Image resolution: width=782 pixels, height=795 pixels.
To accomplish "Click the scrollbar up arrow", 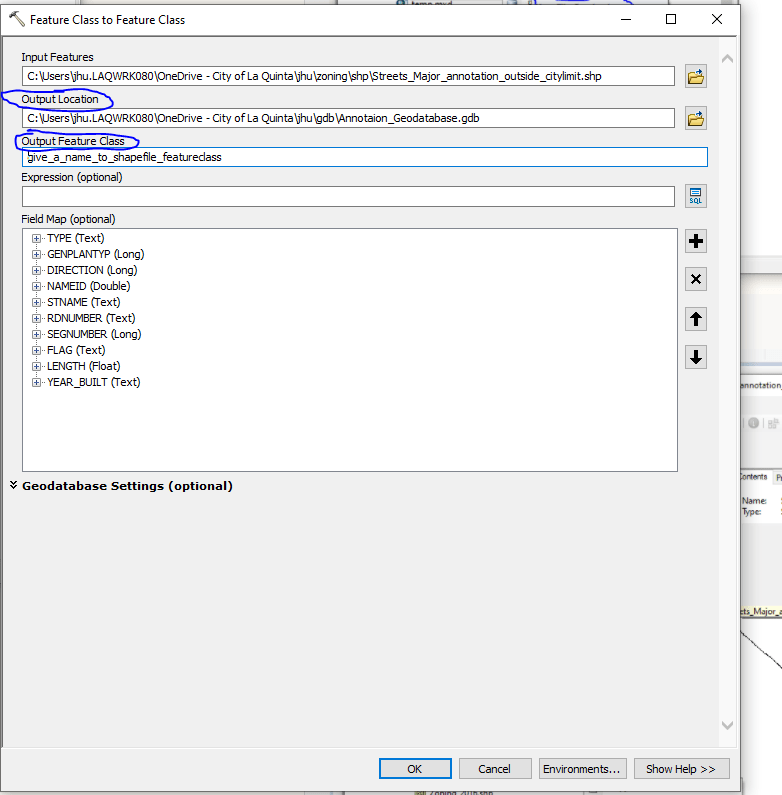I will [x=727, y=59].
